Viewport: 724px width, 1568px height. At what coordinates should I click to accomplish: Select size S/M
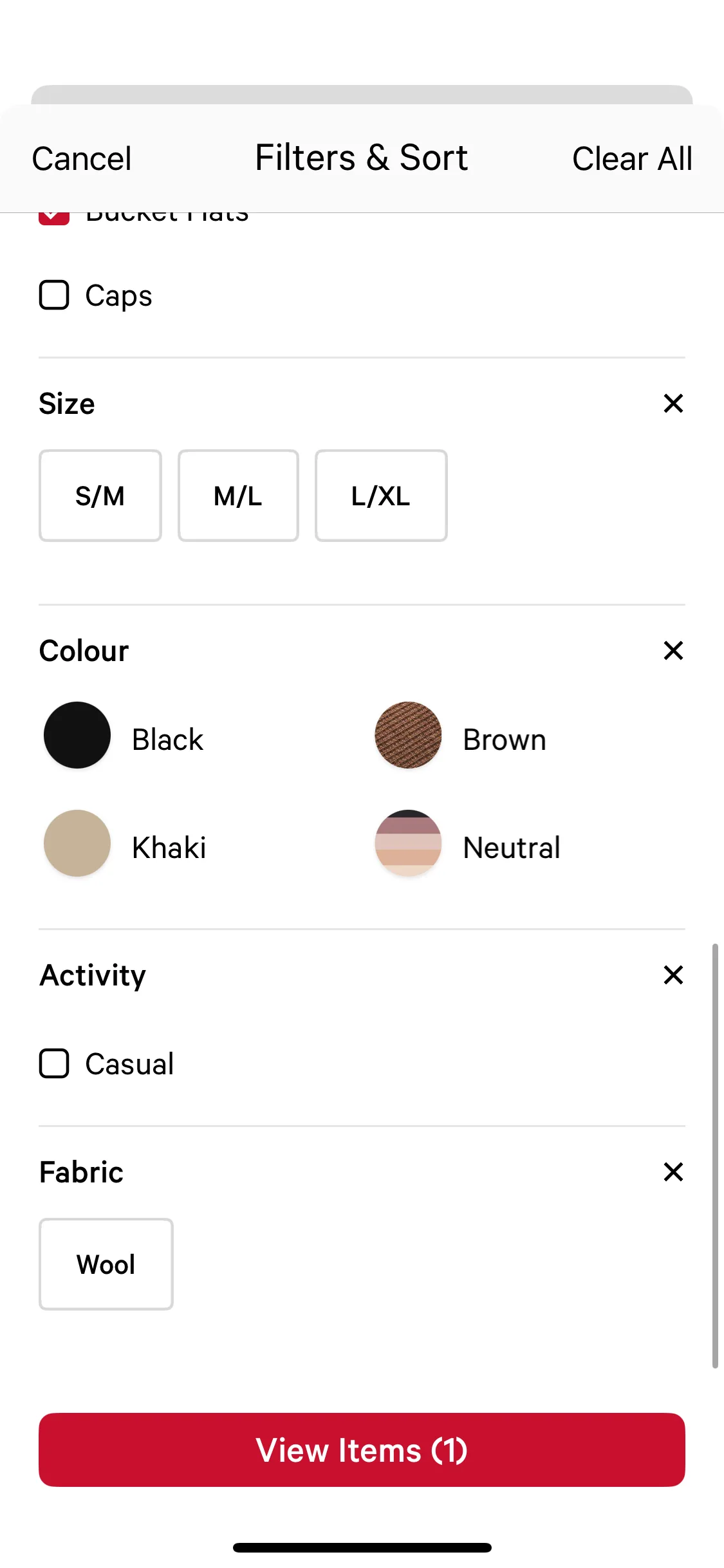coord(100,496)
